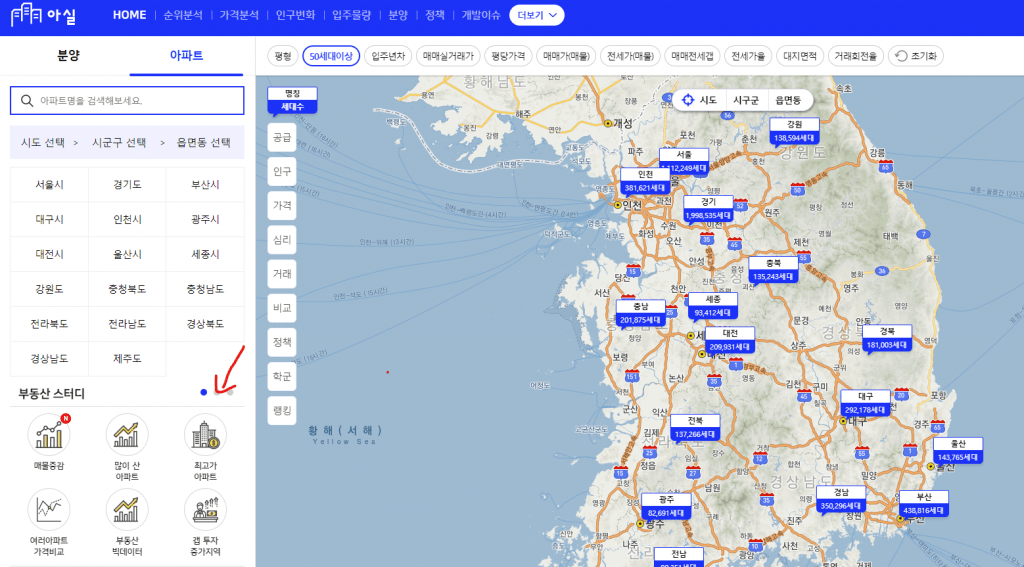Image resolution: width=1024 pixels, height=567 pixels.
Task: Open the 매물증감 study icon
Action: (49, 435)
